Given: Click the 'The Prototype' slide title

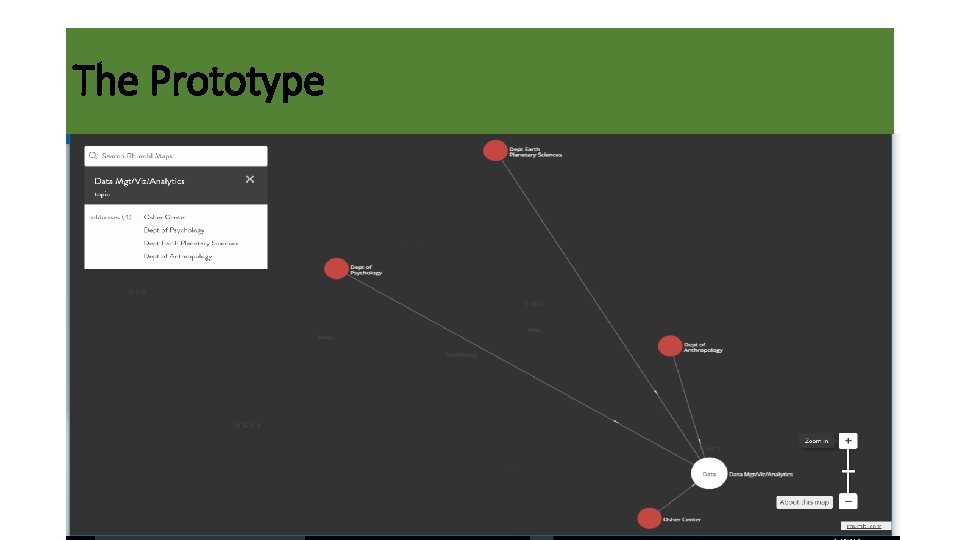Looking at the screenshot, I should click(198, 81).
